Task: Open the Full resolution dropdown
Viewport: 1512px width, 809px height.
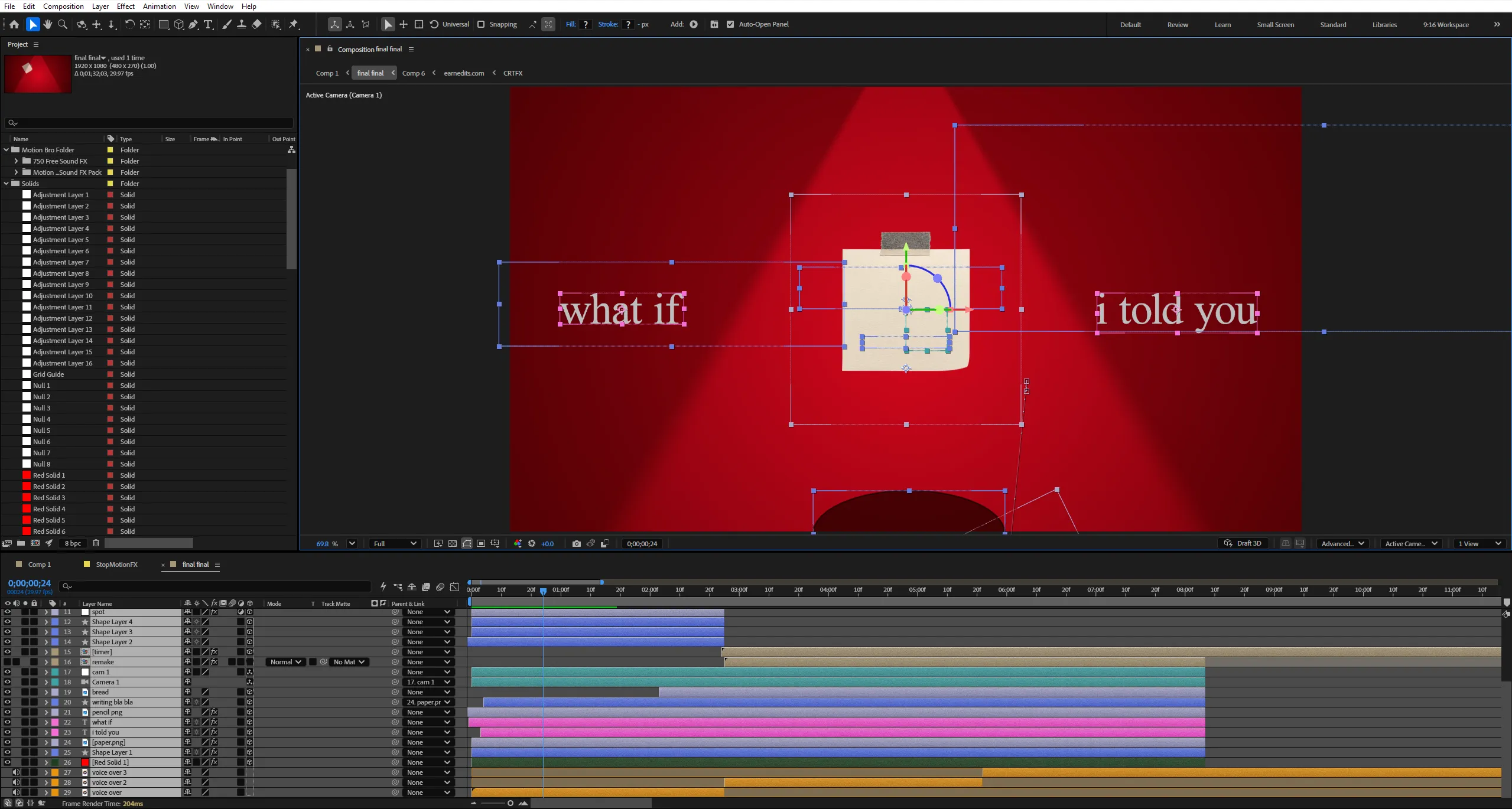Action: pos(395,544)
